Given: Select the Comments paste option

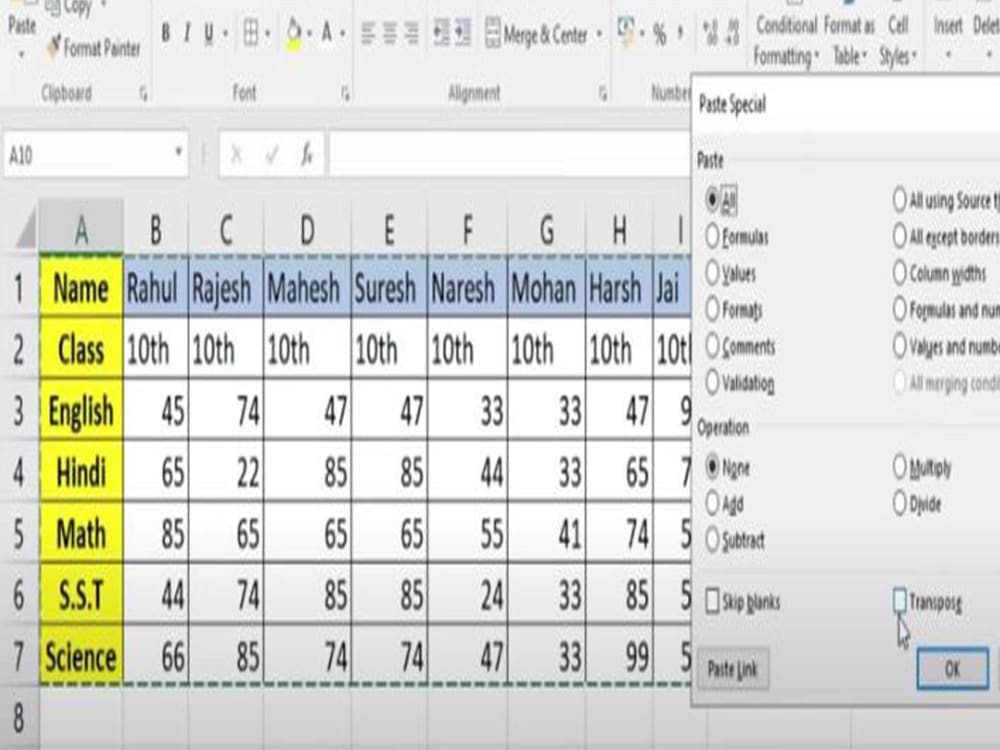Looking at the screenshot, I should (x=712, y=346).
